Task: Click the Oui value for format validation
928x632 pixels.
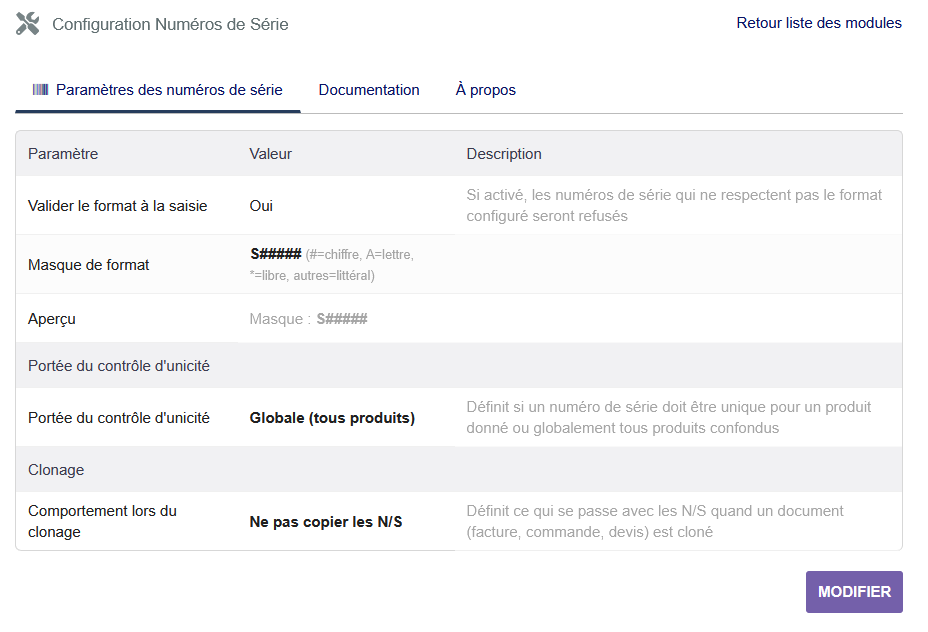Action: click(261, 206)
